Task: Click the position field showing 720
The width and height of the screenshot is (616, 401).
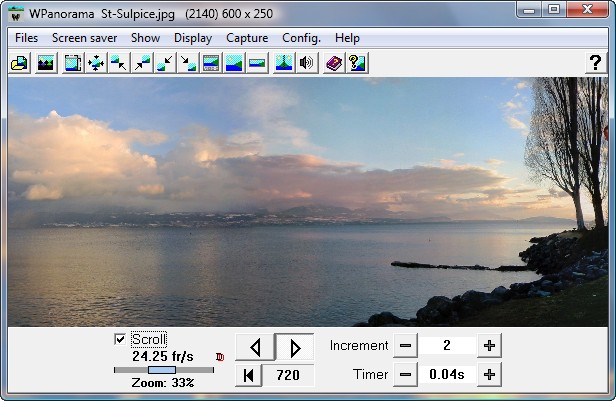Action: pos(288,375)
